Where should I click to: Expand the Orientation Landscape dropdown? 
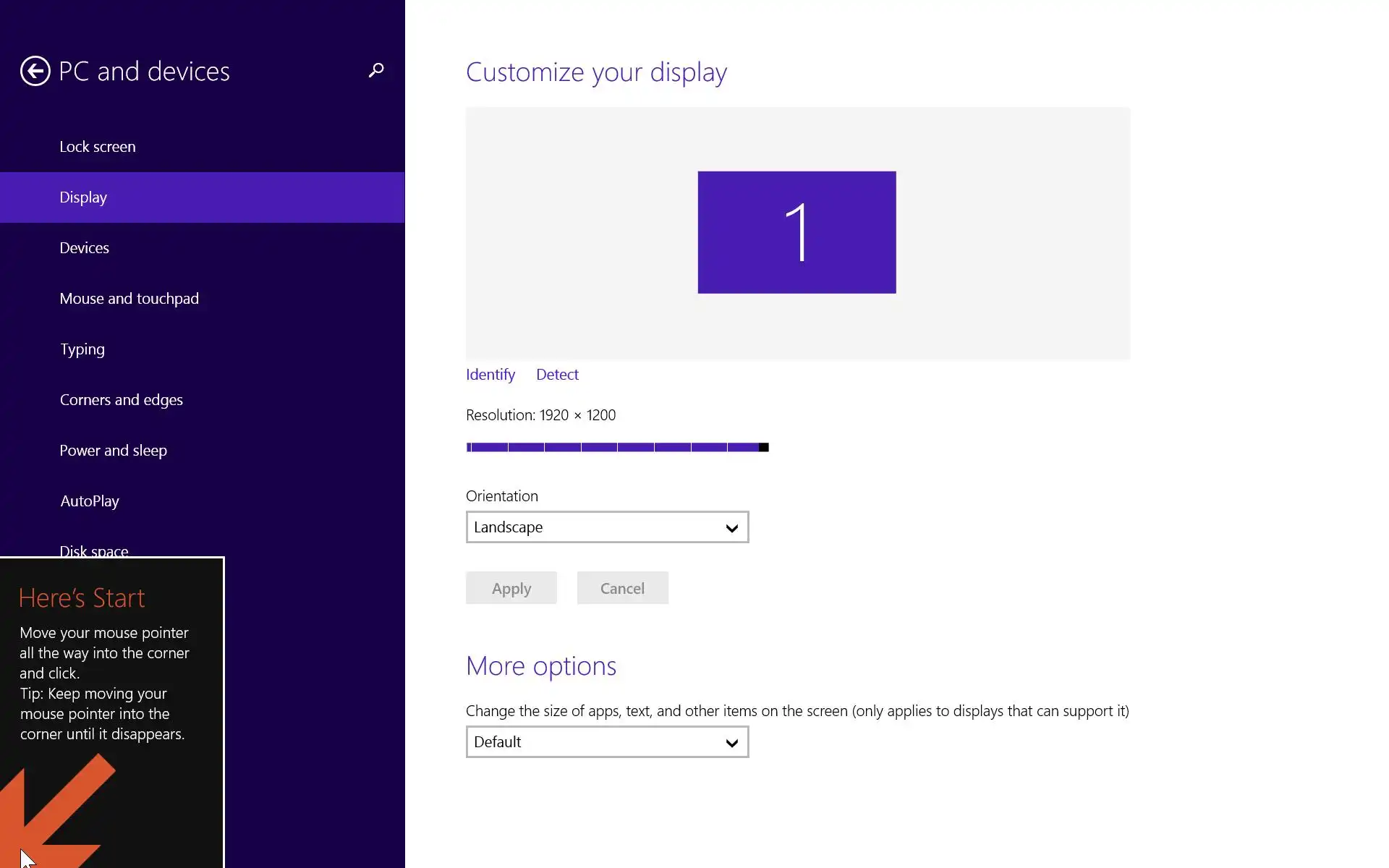(607, 527)
